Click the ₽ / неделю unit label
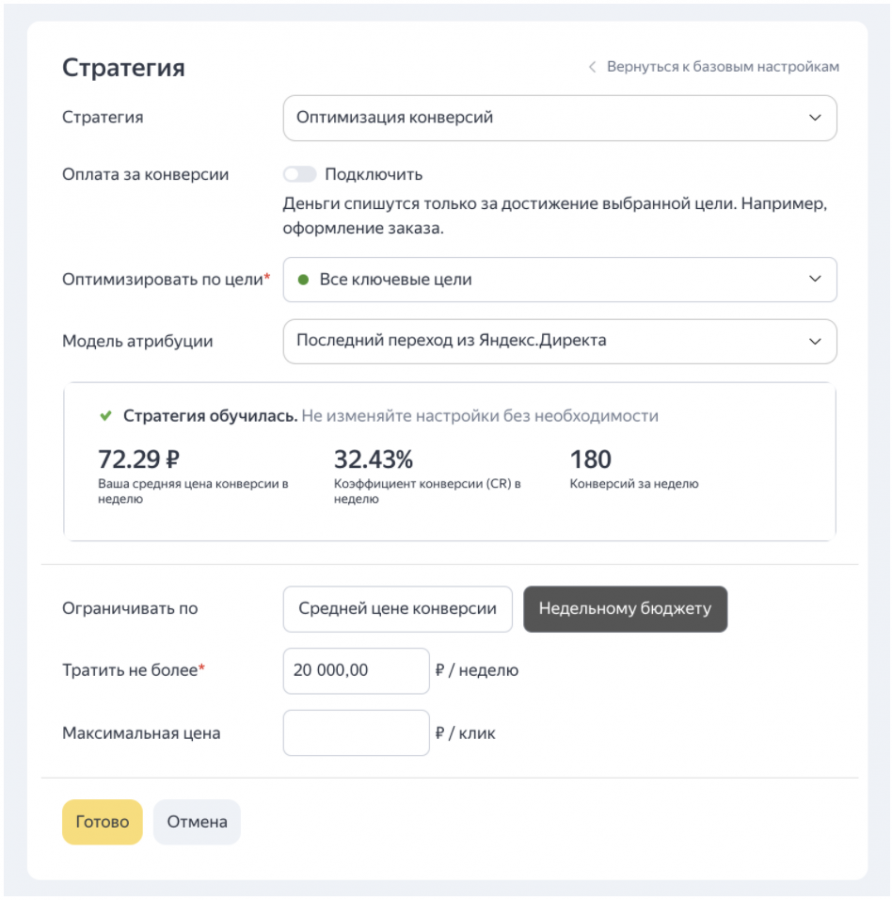Screen dimensions: 892x900 477,670
